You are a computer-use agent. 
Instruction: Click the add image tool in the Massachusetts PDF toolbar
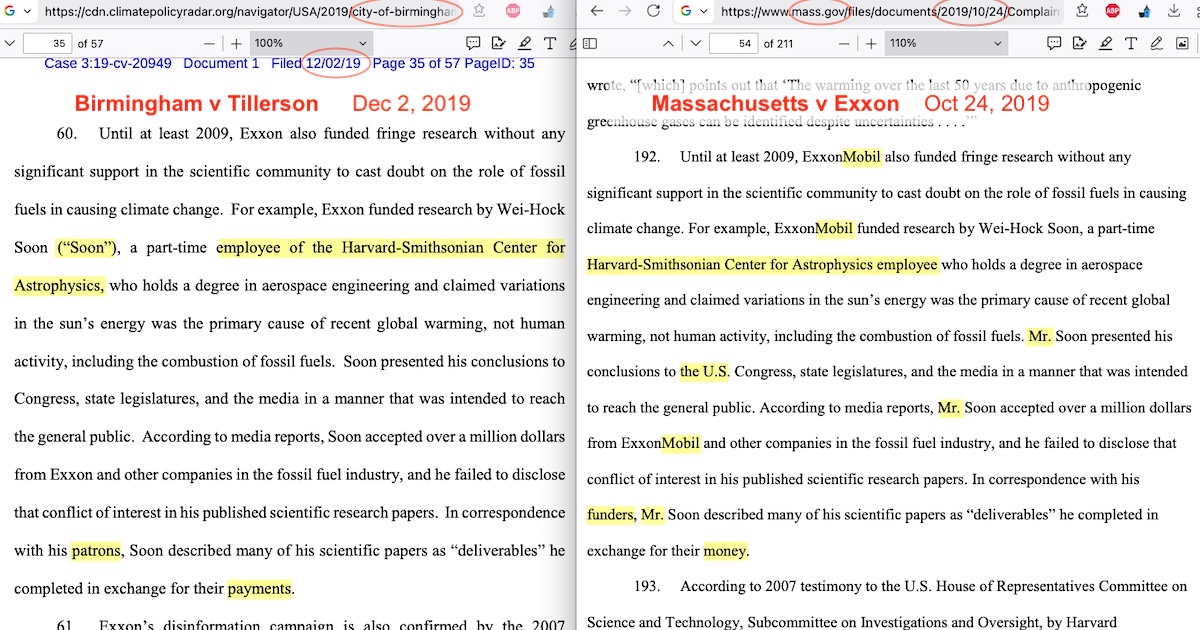(1181, 44)
